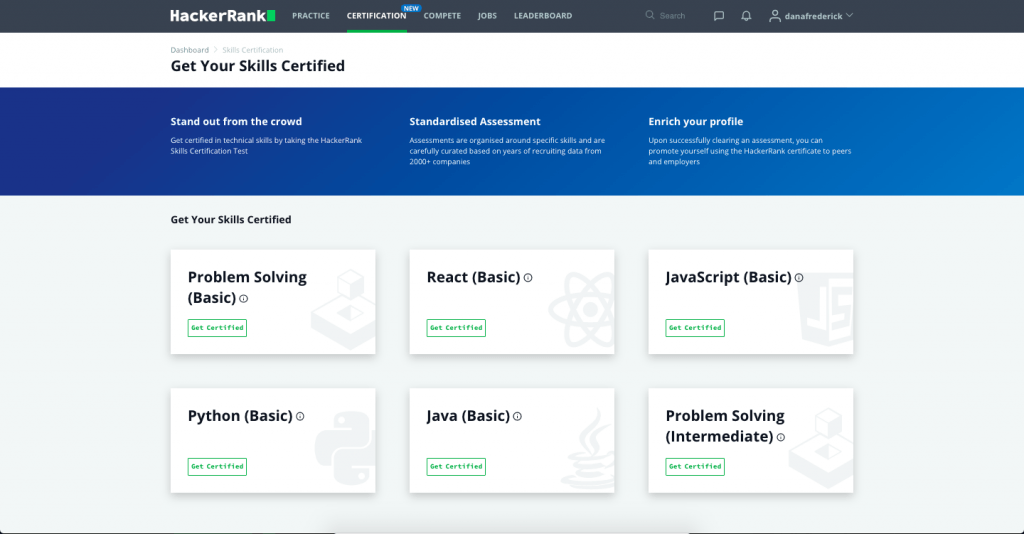1024x534 pixels.
Task: Click the Java (Basic) card title
Action: (x=468, y=416)
